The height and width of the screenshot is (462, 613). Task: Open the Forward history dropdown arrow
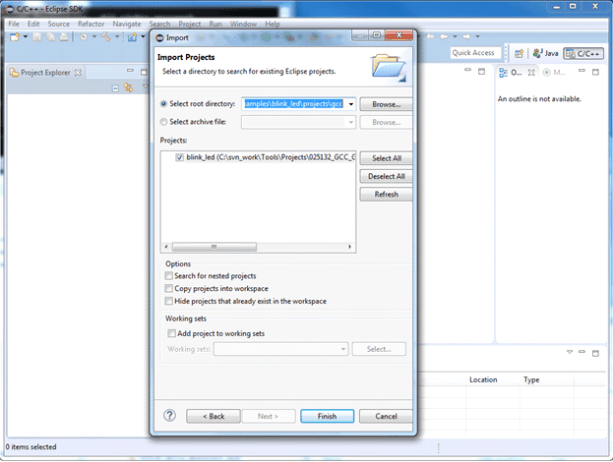(477, 36)
